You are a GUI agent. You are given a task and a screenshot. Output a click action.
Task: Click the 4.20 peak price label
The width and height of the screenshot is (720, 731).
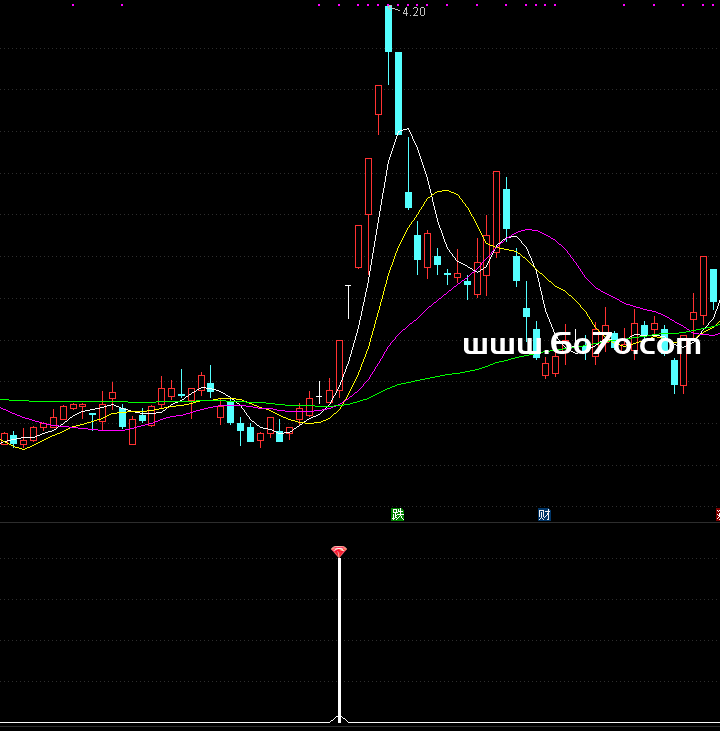(x=413, y=13)
